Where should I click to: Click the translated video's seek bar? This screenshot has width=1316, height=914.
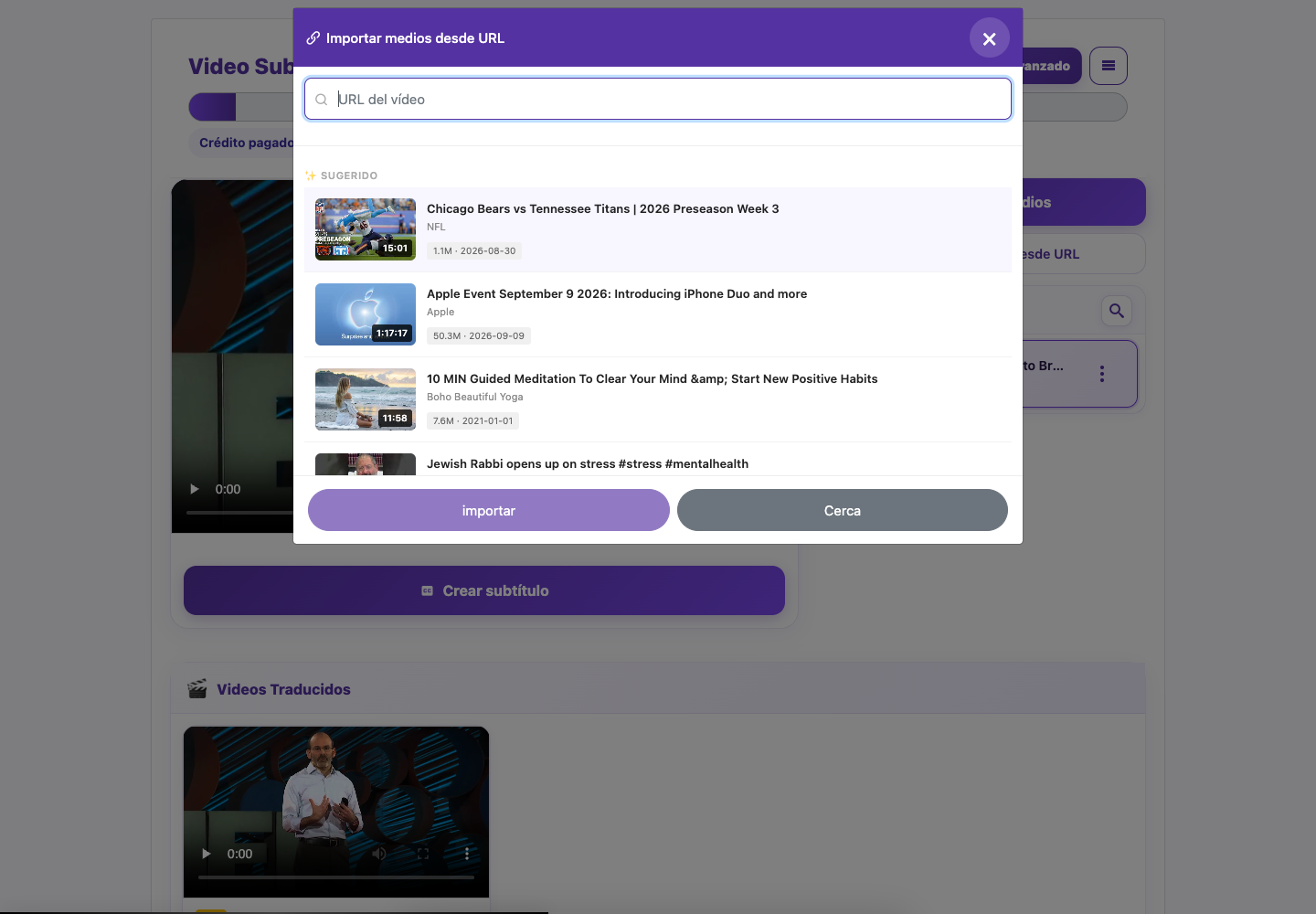pyautogui.click(x=336, y=877)
